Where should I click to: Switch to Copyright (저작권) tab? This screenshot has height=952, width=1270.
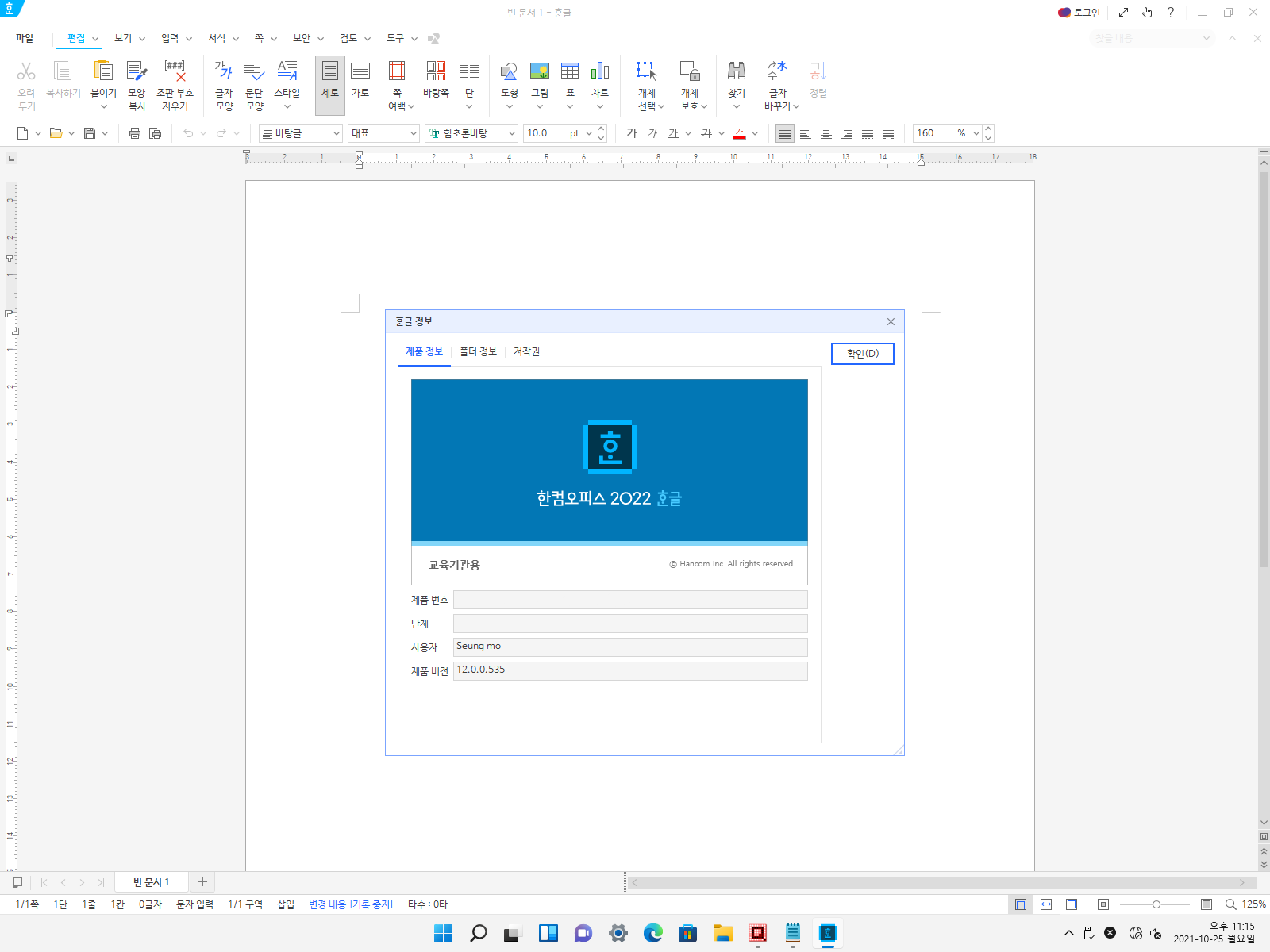pyautogui.click(x=526, y=351)
